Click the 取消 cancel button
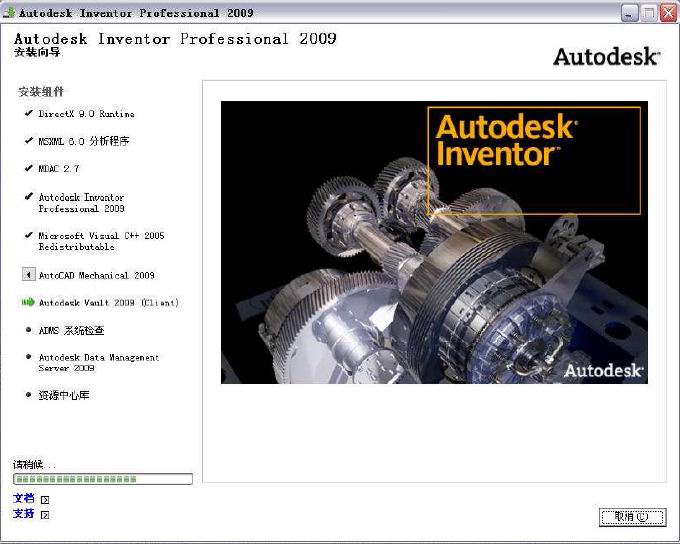 pyautogui.click(x=632, y=517)
